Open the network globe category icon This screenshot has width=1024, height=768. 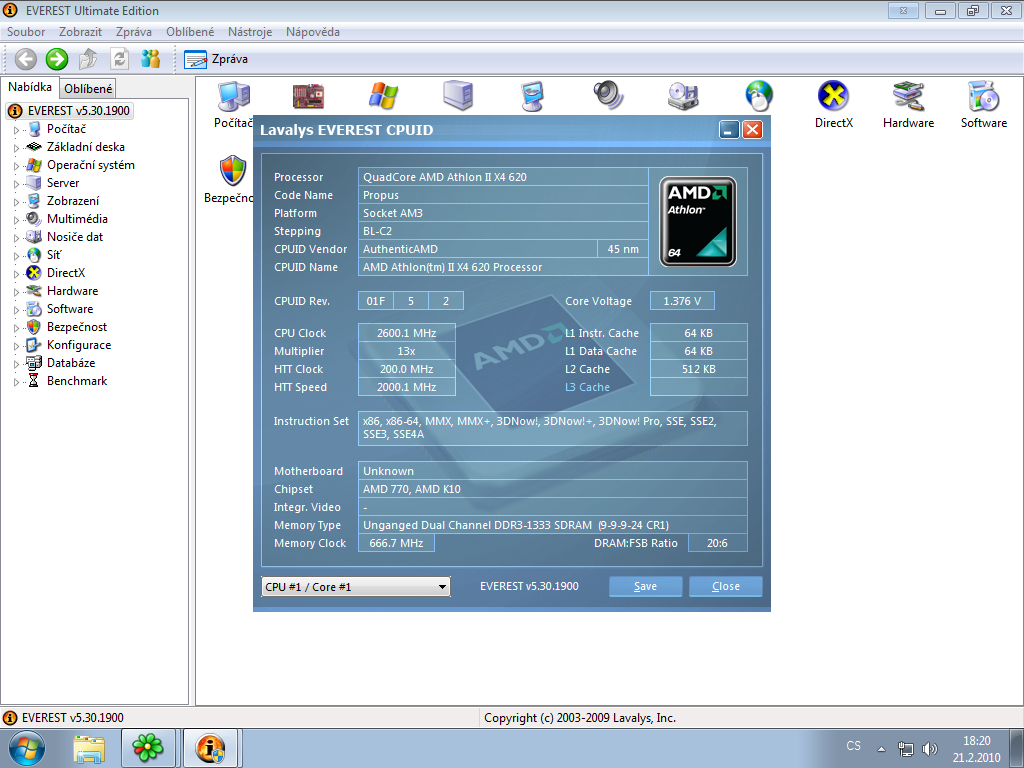click(758, 96)
